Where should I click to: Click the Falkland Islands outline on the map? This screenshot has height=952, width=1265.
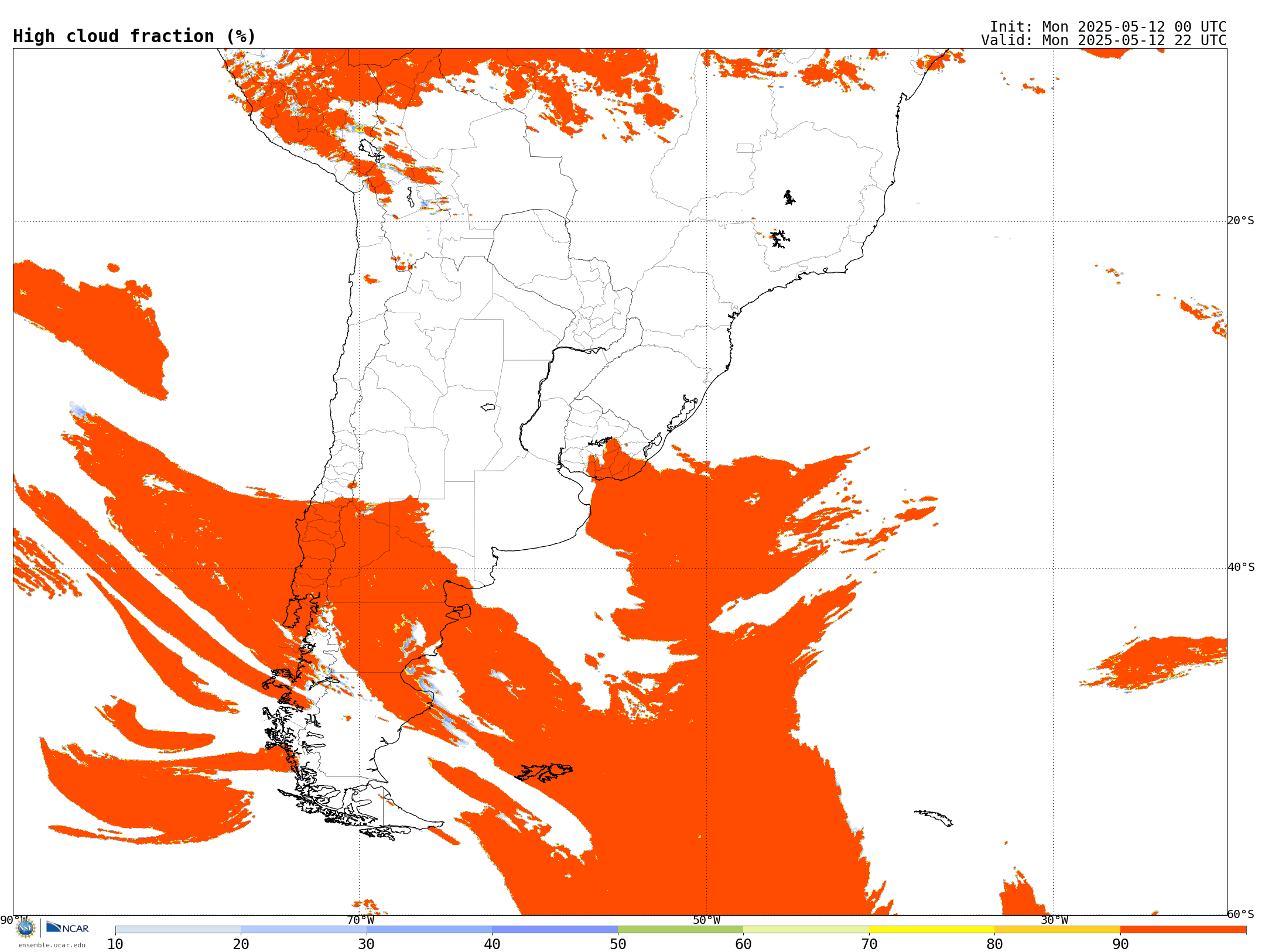coord(544,772)
